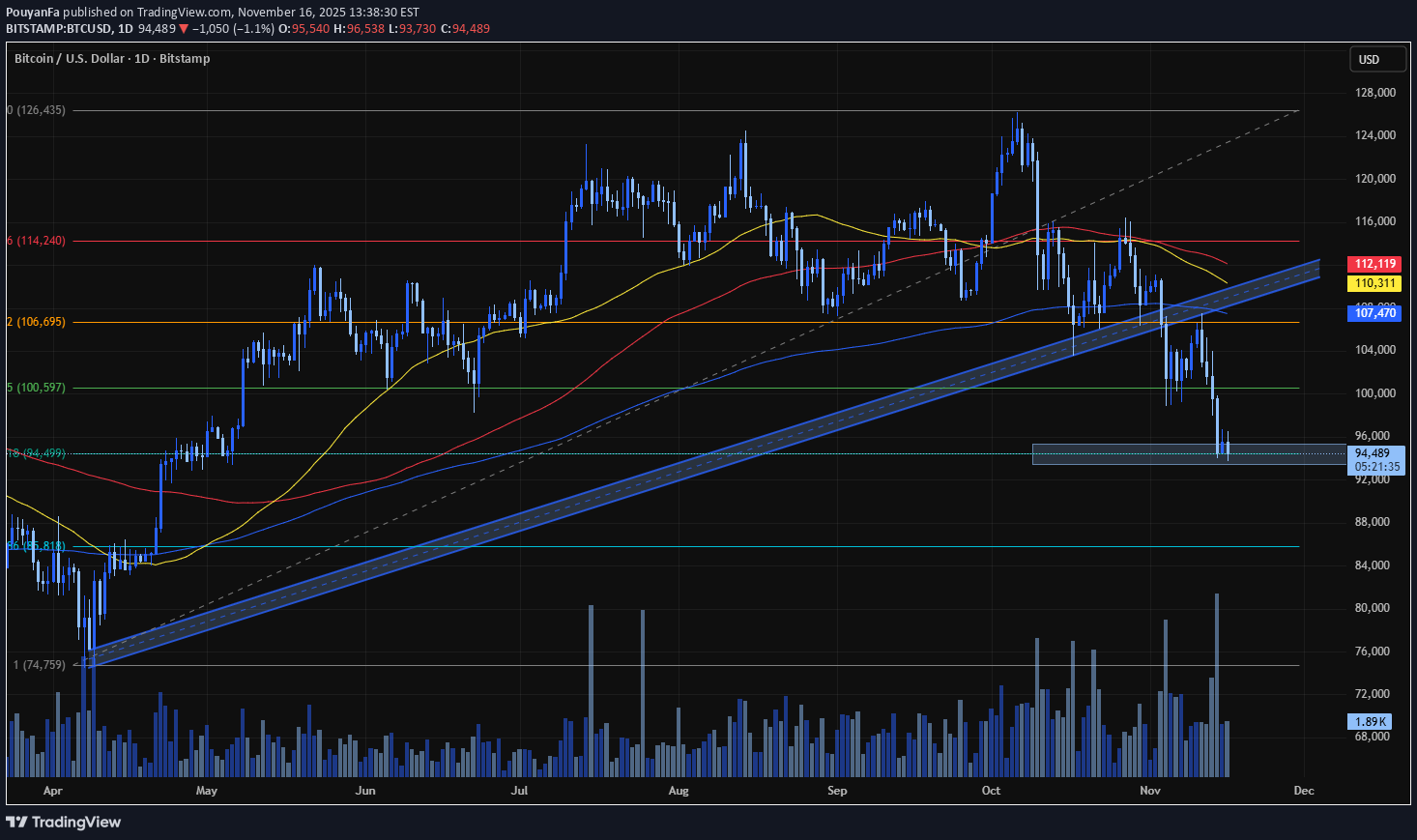This screenshot has height=840, width=1417.
Task: Select the Nov label on the time axis
Action: (1149, 791)
